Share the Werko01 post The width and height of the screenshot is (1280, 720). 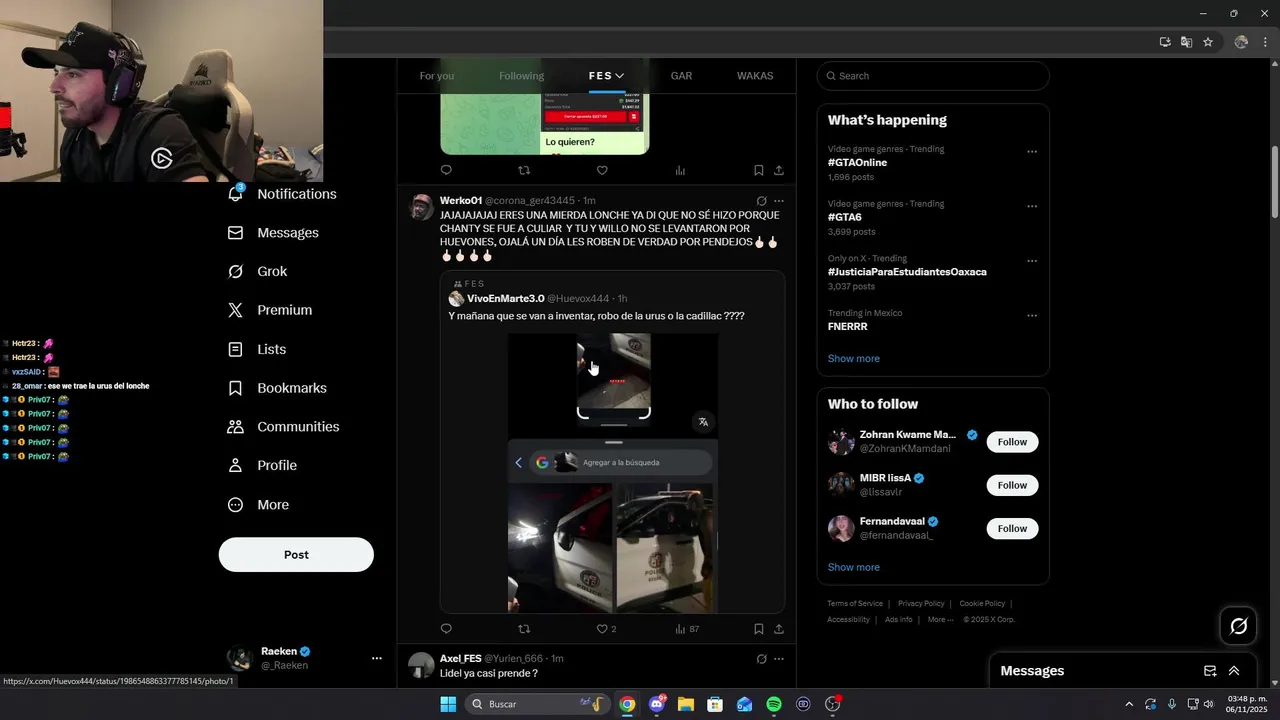click(779, 629)
